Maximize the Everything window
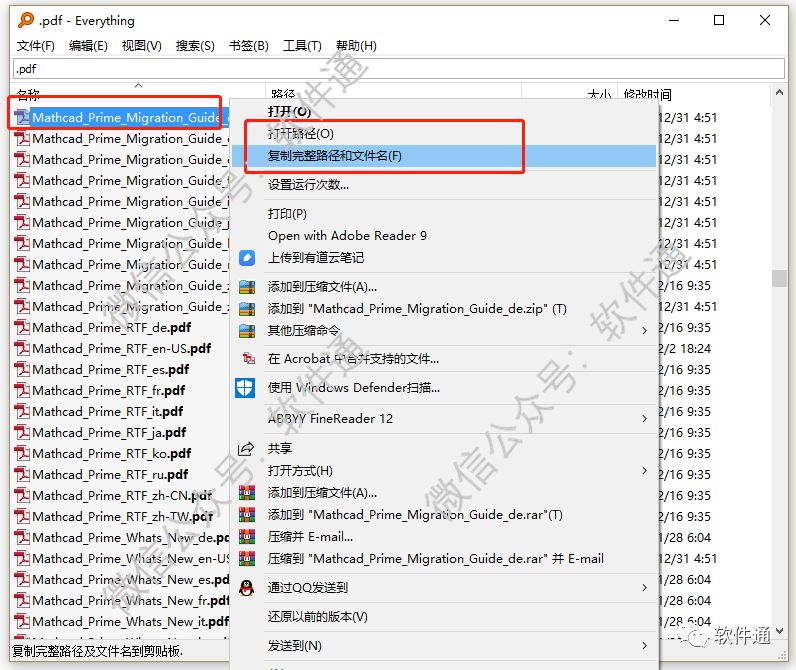 pos(719,20)
